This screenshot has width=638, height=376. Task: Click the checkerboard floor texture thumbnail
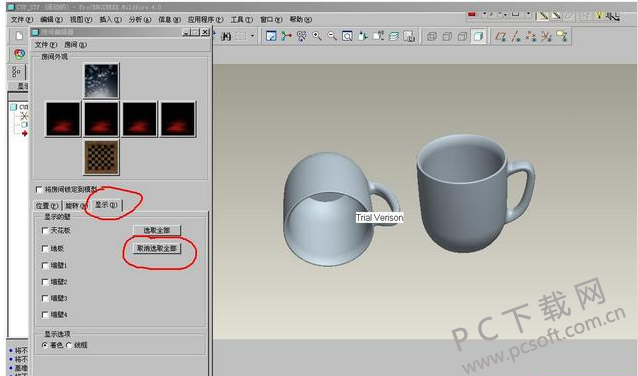pos(101,157)
